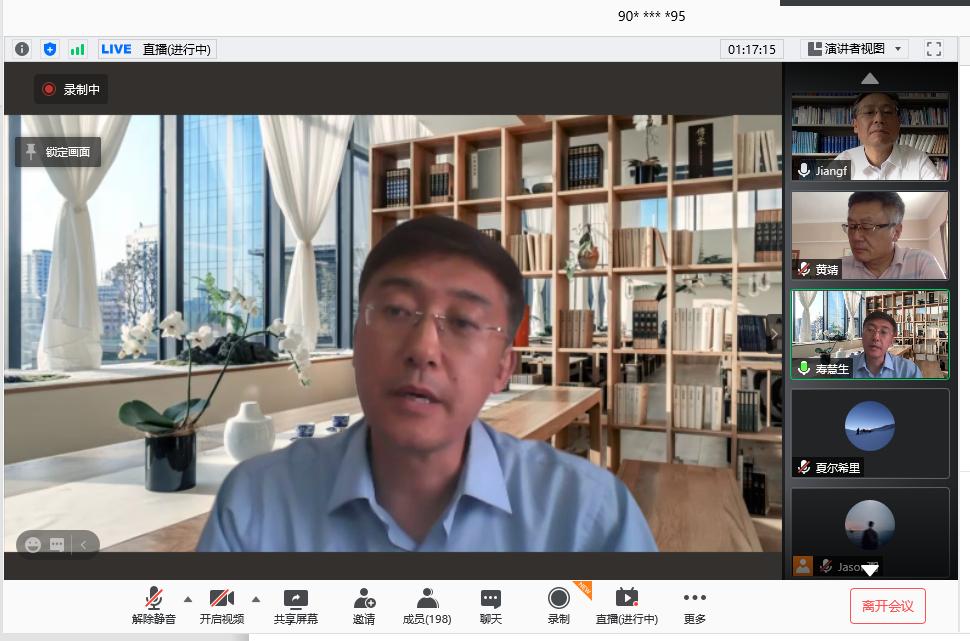
Task: Open the emoji reactions icon
Action: coord(33,545)
